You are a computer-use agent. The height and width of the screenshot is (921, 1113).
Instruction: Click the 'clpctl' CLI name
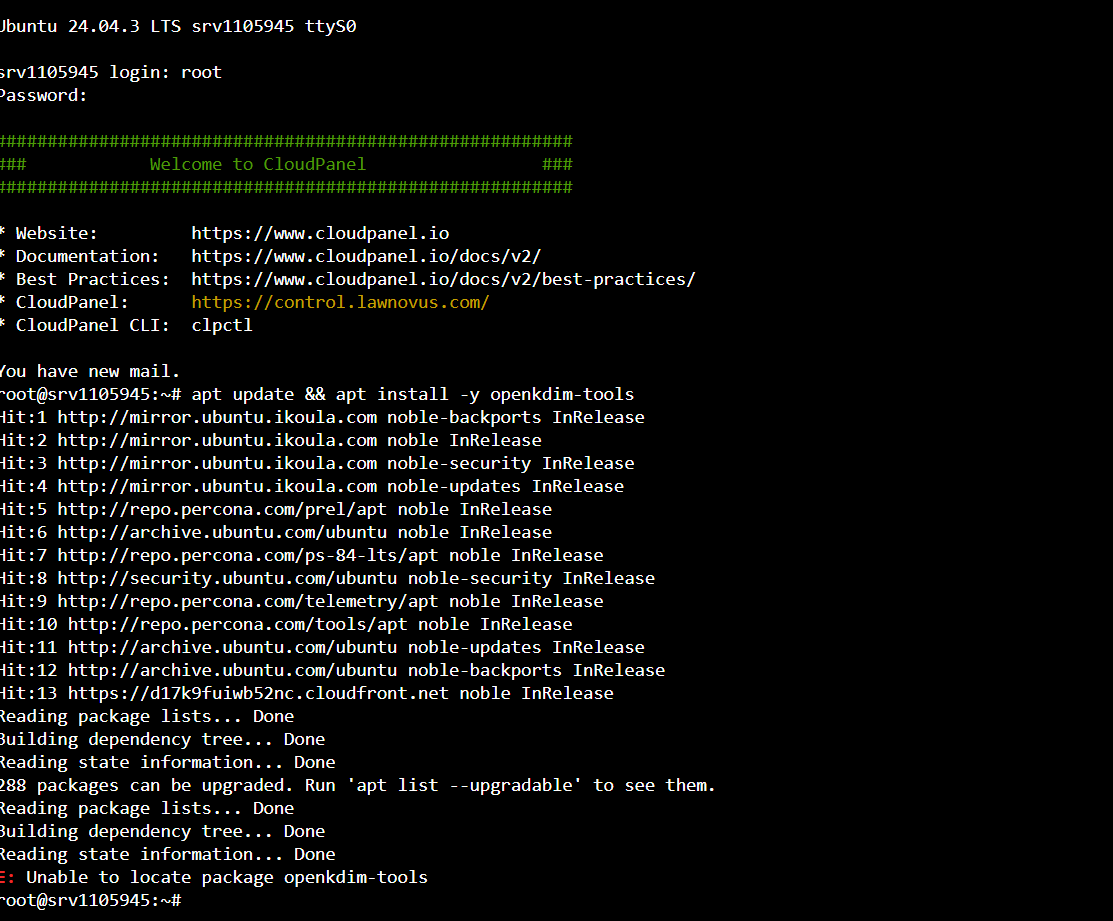coord(221,325)
